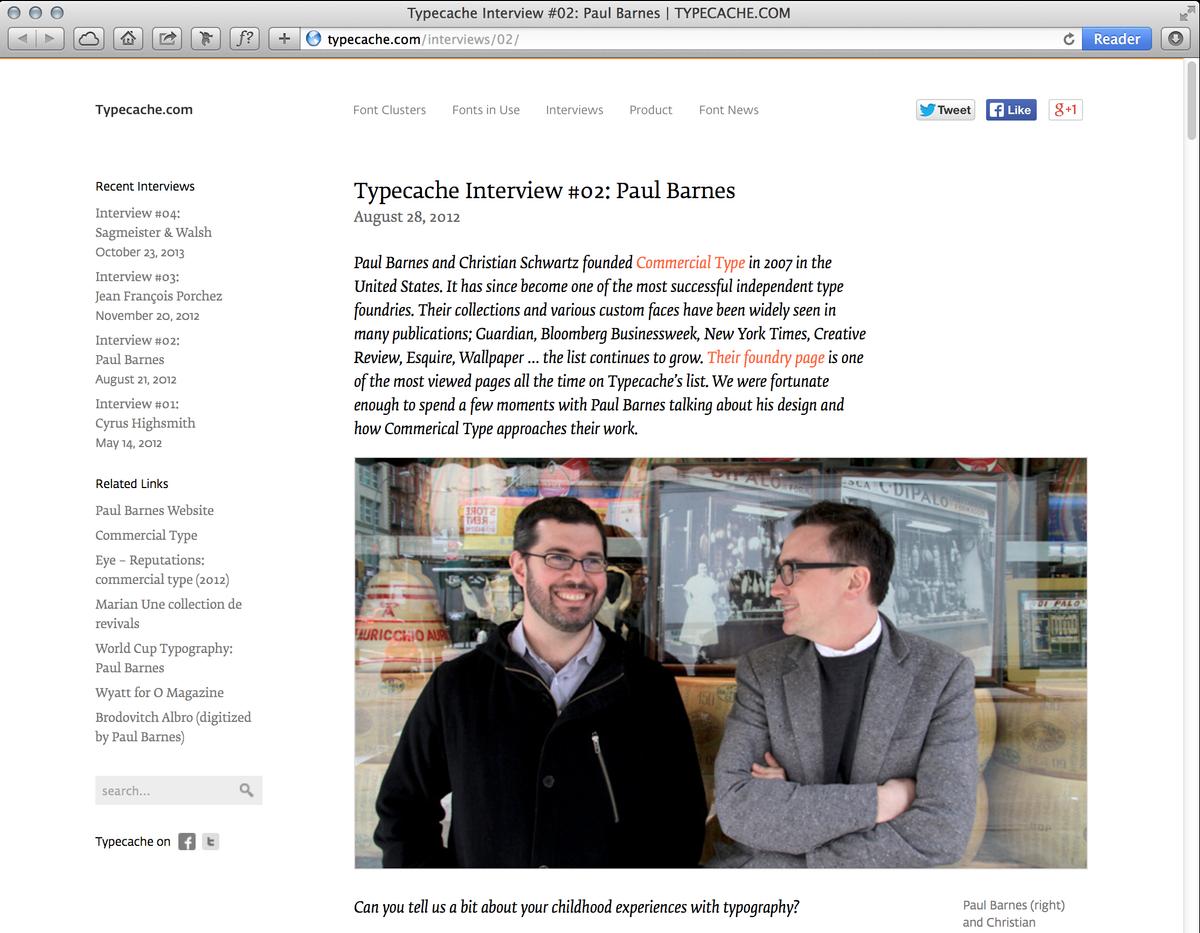Image resolution: width=1200 pixels, height=933 pixels.
Task: Click the August 28, 2012 date text
Action: 407,217
